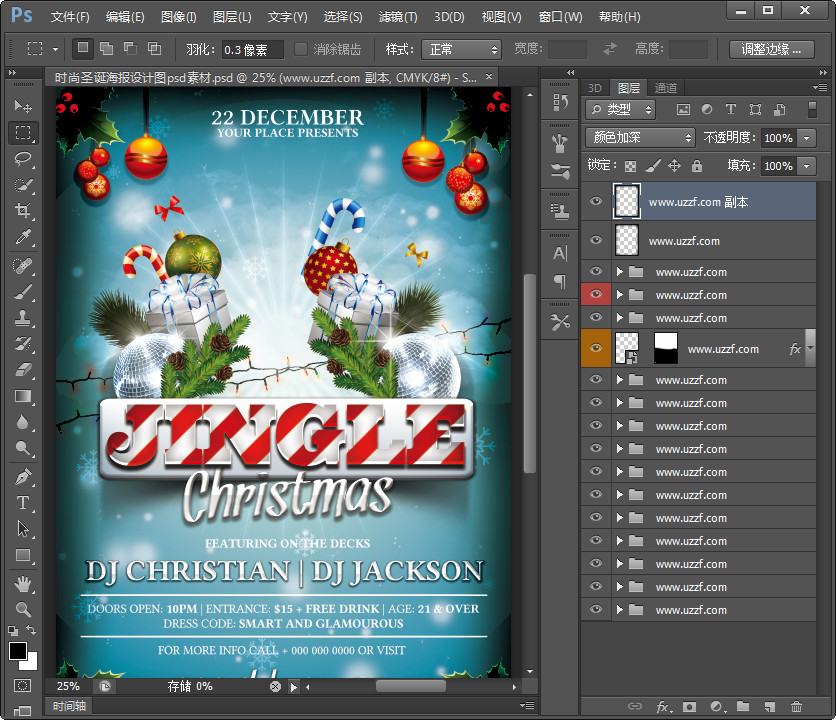Click the 羽化 input field
The image size is (836, 720).
coord(251,49)
